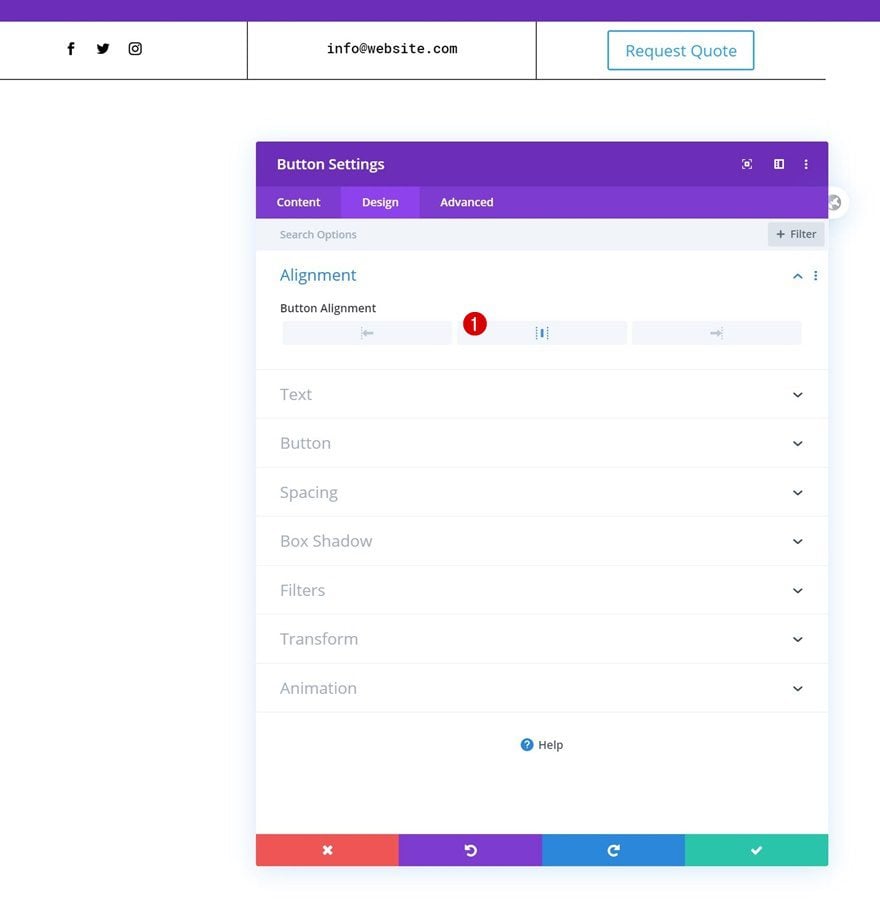The image size is (880, 912).
Task: Set button alignment to right
Action: (x=716, y=333)
